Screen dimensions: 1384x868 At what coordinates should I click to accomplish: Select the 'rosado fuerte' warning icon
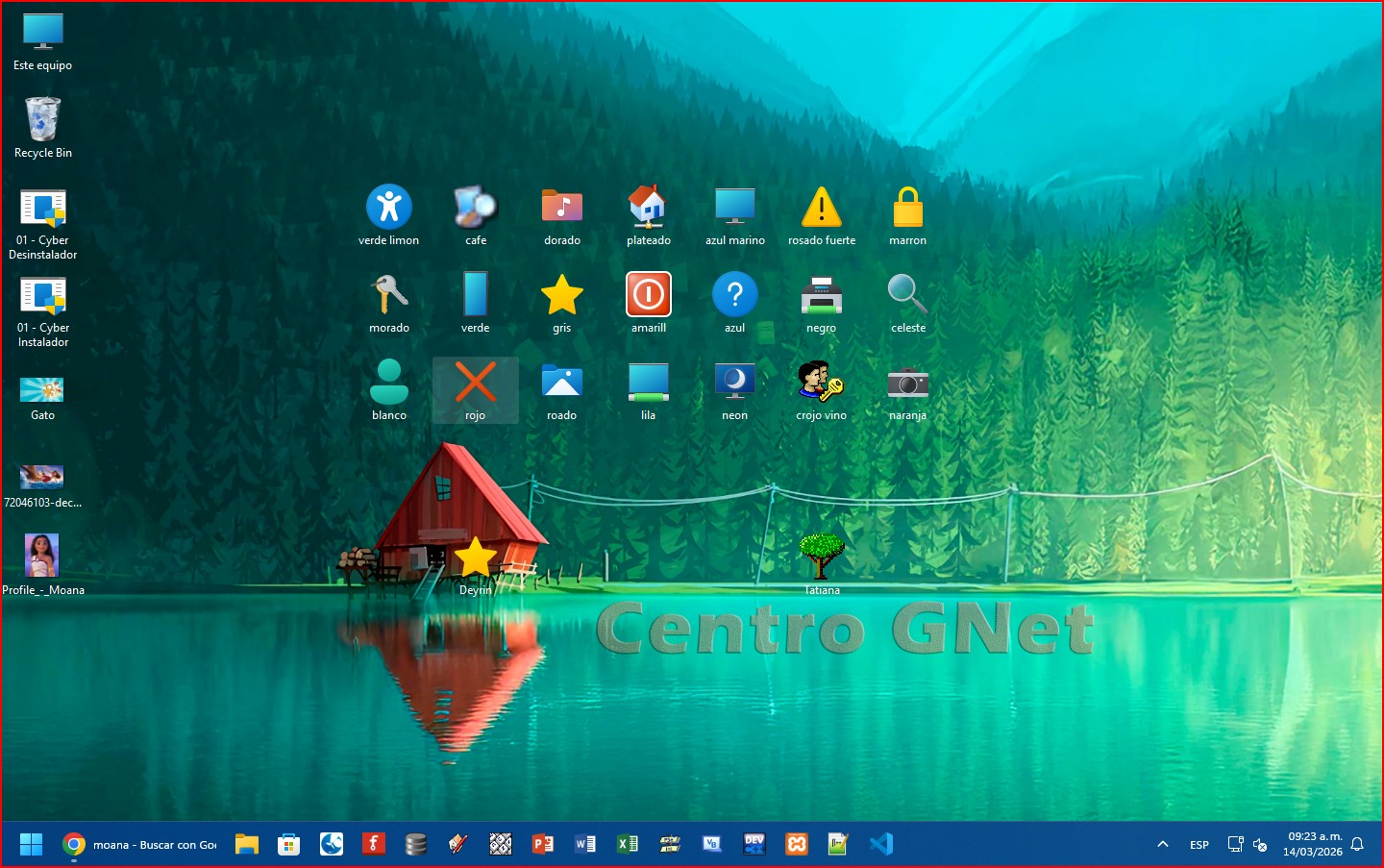tap(821, 208)
